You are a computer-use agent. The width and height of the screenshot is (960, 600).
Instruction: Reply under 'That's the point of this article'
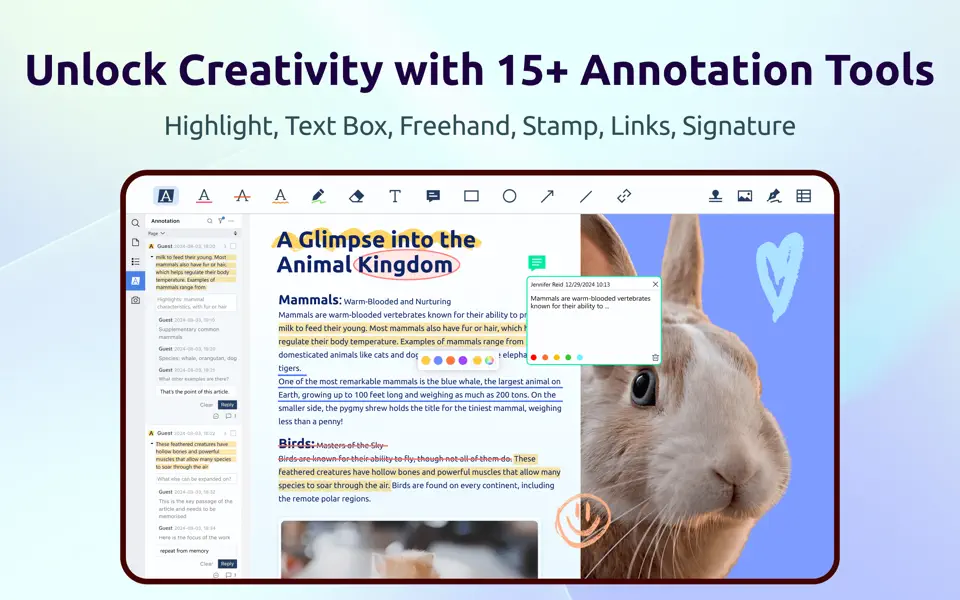[227, 405]
